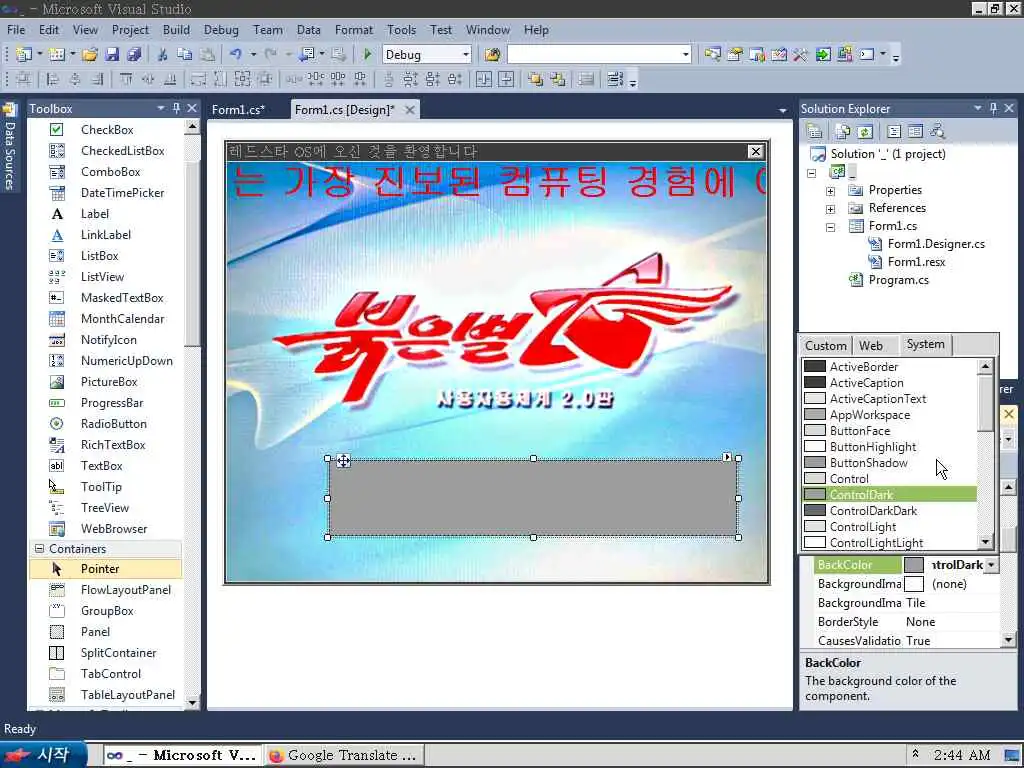Click Bring to Front layout icon

coord(536,80)
